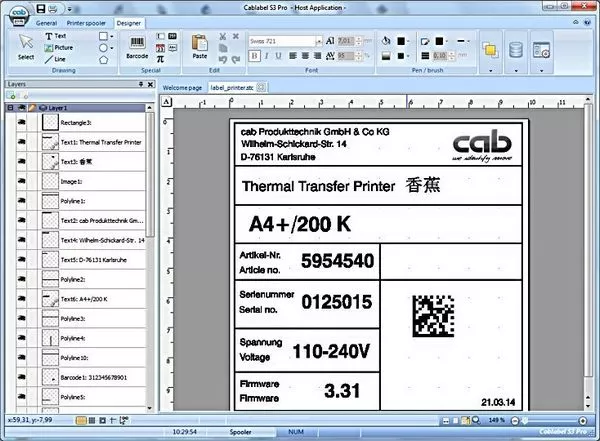Toggle visibility of Polyline1 item
The image size is (600, 441).
[22, 201]
